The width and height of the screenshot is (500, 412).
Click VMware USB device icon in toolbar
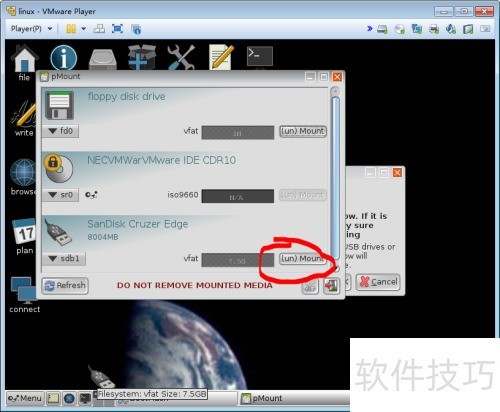click(468, 29)
